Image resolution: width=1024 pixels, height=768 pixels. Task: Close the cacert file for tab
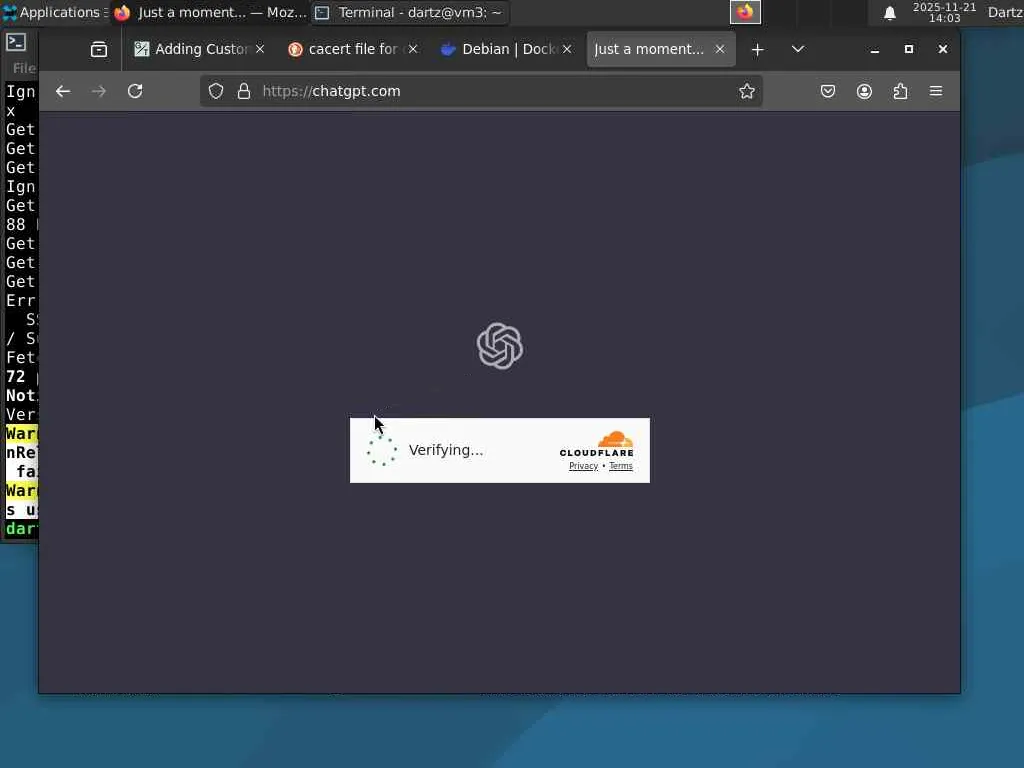413,49
